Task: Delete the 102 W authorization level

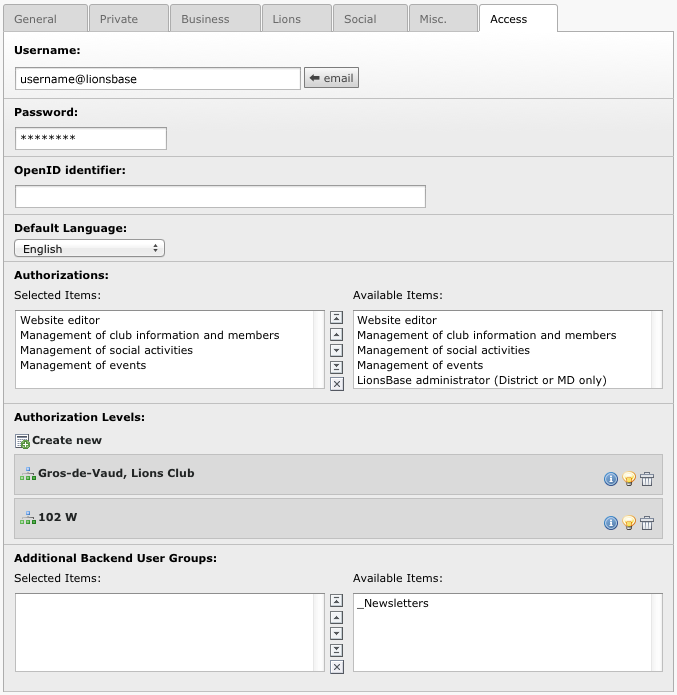Action: click(647, 523)
